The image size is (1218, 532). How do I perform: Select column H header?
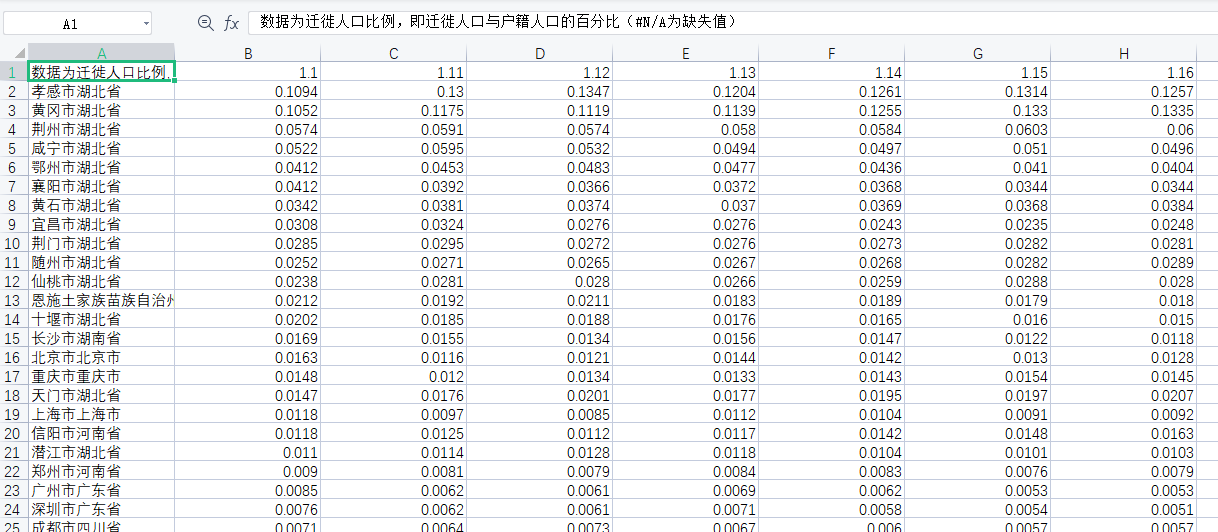point(1124,53)
